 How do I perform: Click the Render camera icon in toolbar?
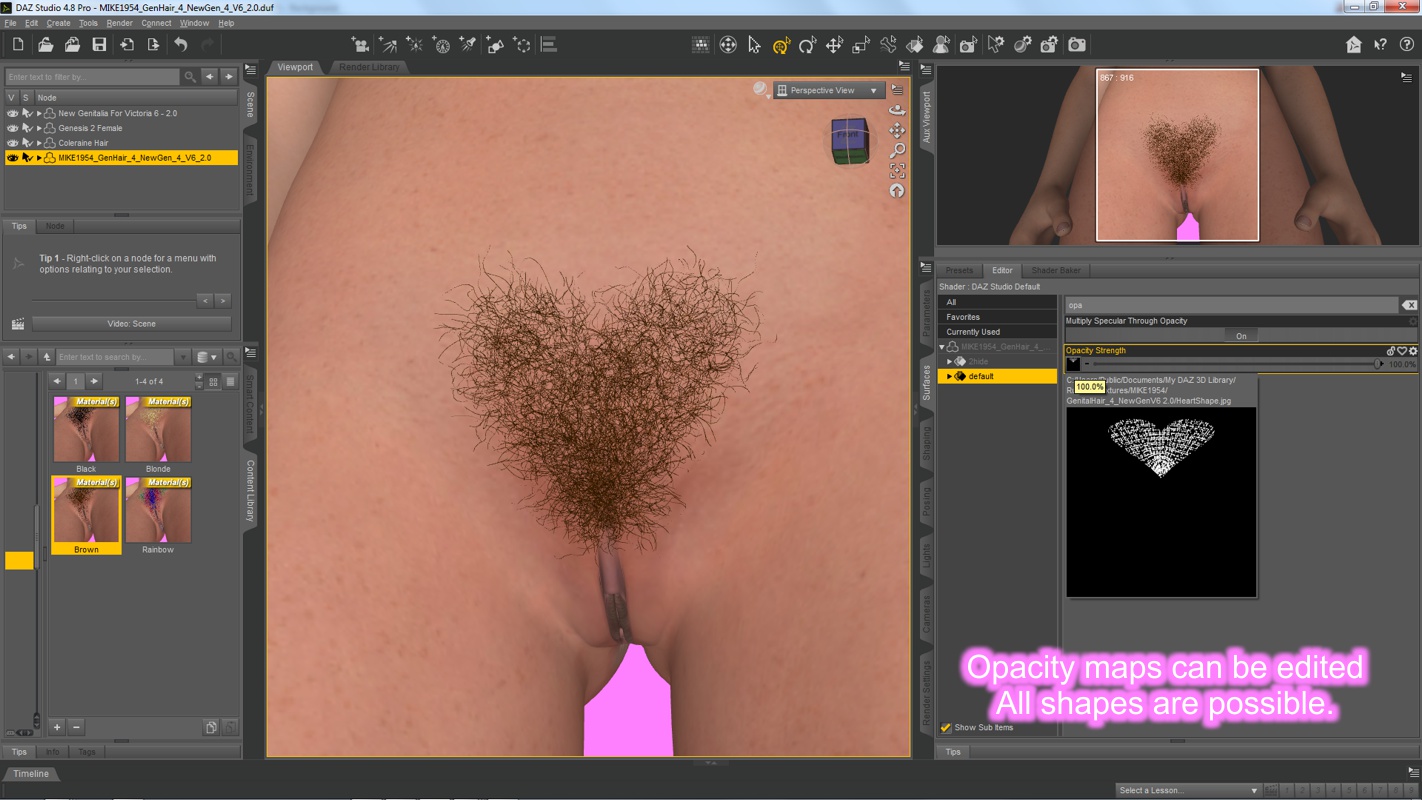pos(1077,45)
